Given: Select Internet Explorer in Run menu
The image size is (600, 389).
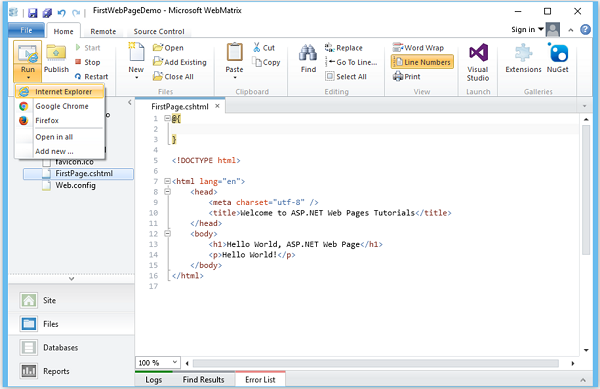Looking at the screenshot, I should click(60, 91).
